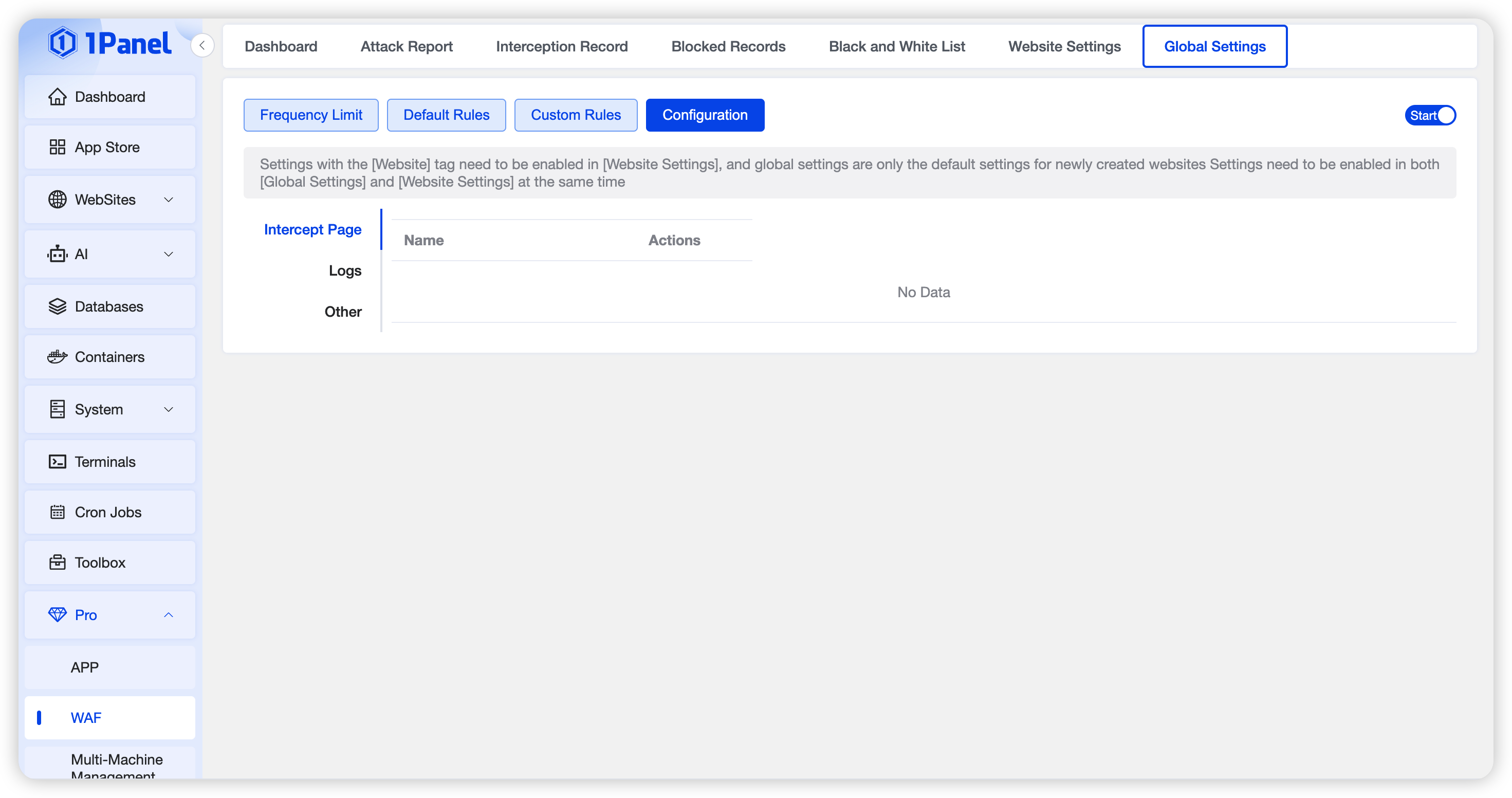The width and height of the screenshot is (1512, 798).
Task: Click the Dashboard home icon in sidebar
Action: (57, 97)
